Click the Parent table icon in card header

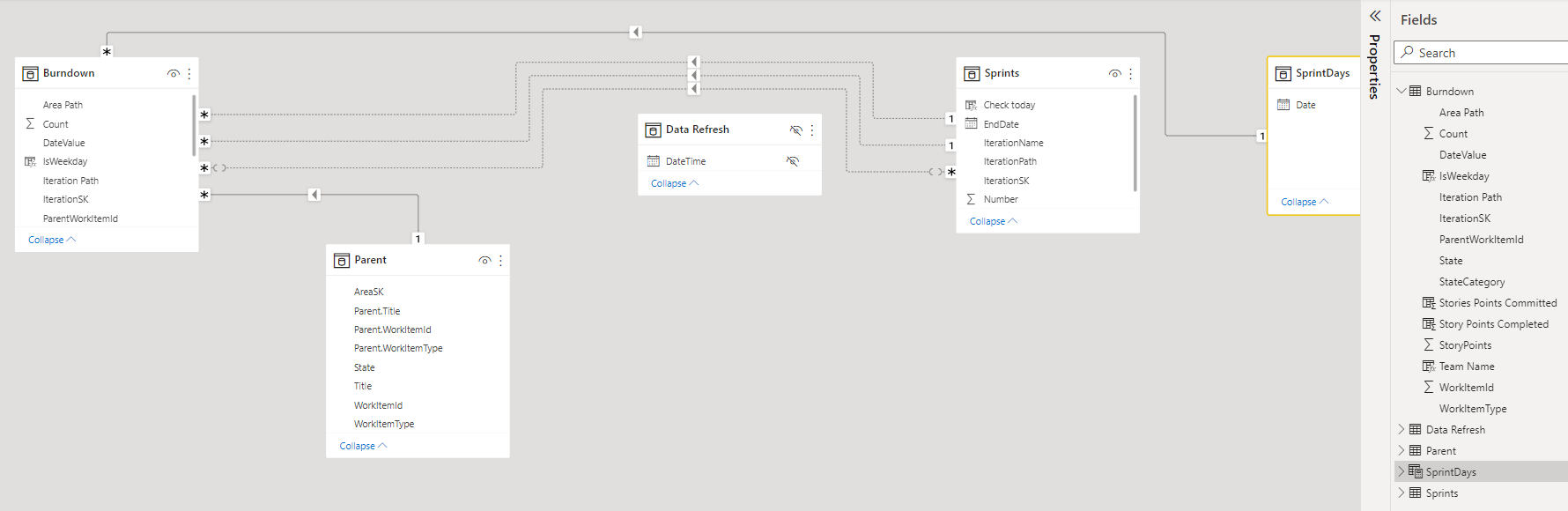point(342,261)
